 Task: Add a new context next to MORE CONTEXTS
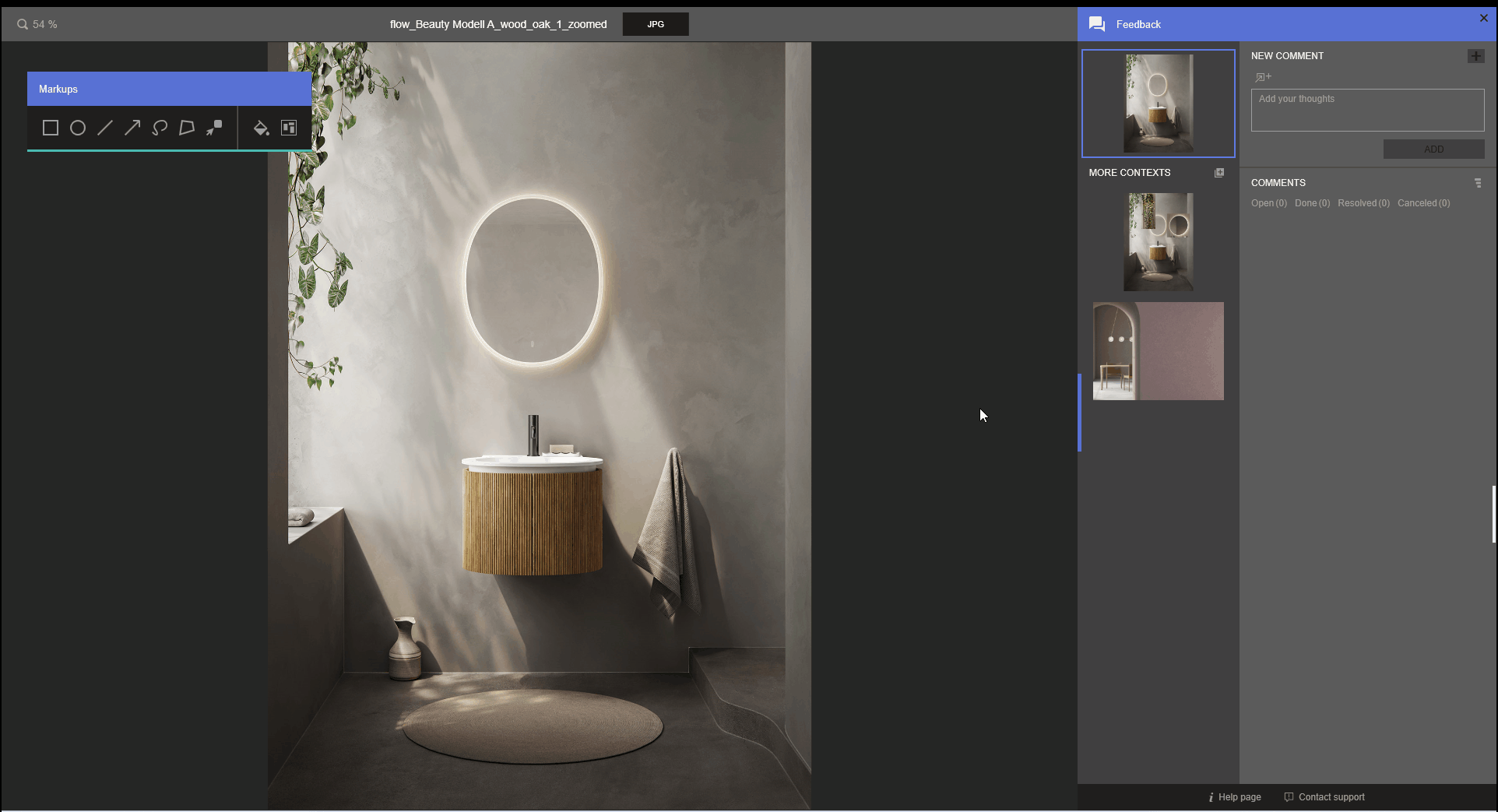(1219, 173)
